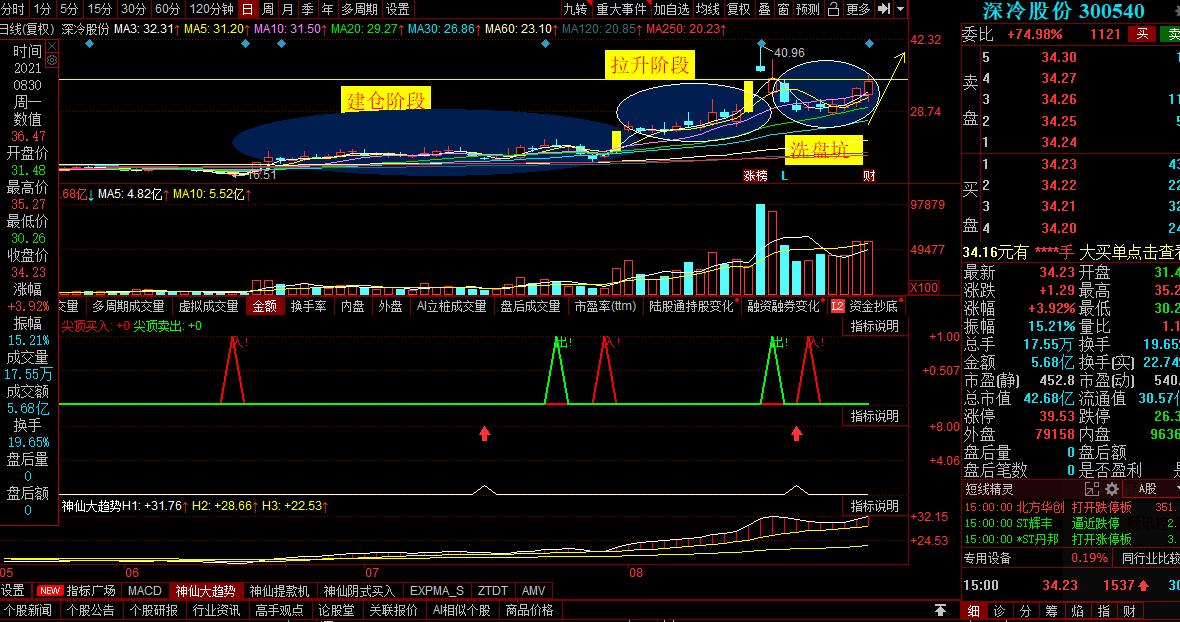Image resolution: width=1180 pixels, height=622 pixels.
Task: Click 加自选 to add to watchlist
Action: [x=671, y=9]
